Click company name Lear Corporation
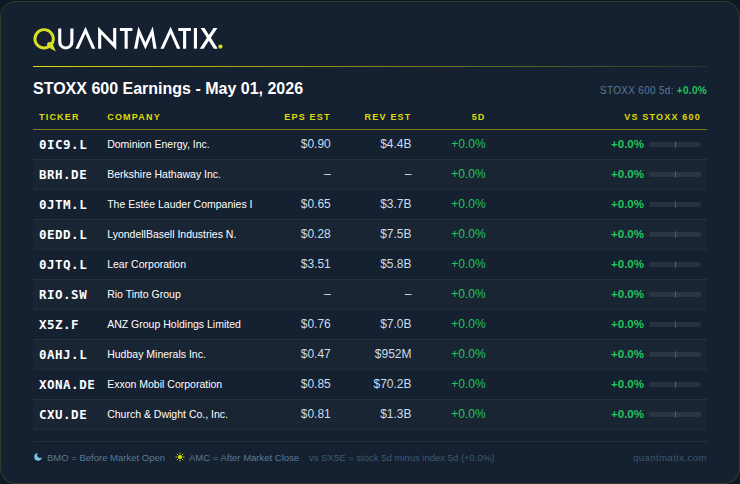740x484 pixels. 146,264
